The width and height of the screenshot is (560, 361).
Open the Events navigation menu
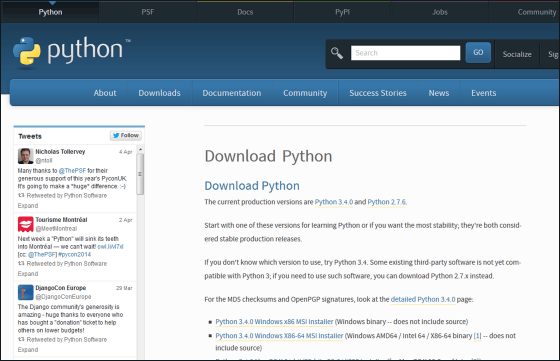[484, 93]
